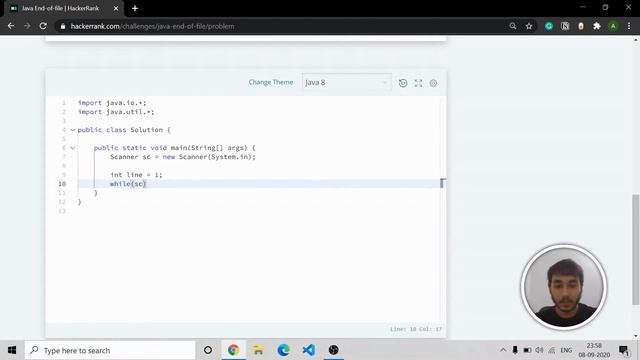Screen dimensions: 640x360
Task: Switch to Chrome in the taskbar
Action: click(233, 350)
